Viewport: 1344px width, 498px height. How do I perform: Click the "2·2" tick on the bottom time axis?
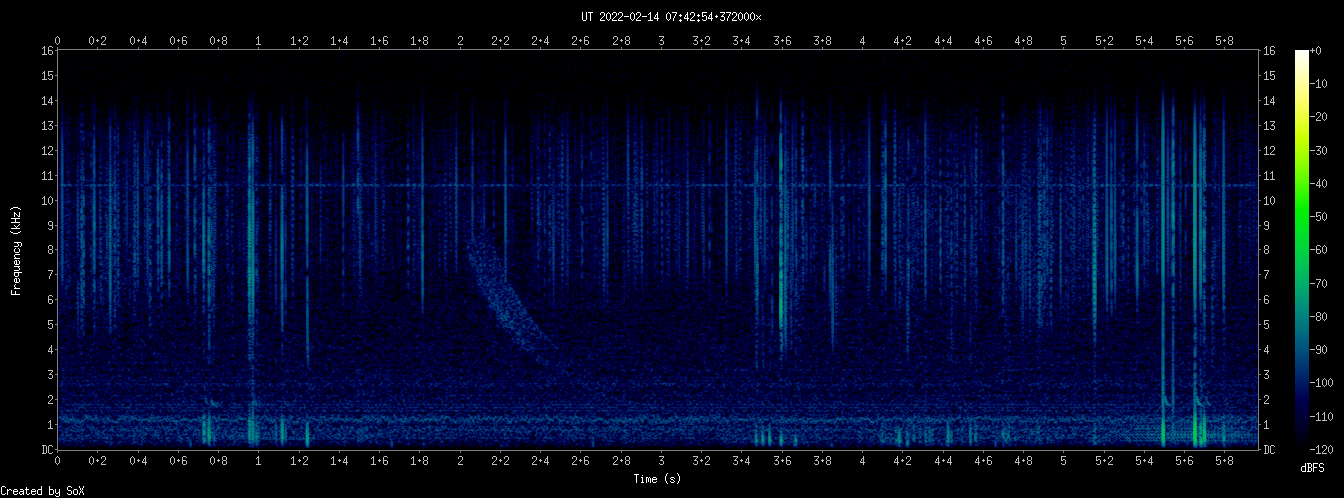[x=500, y=461]
